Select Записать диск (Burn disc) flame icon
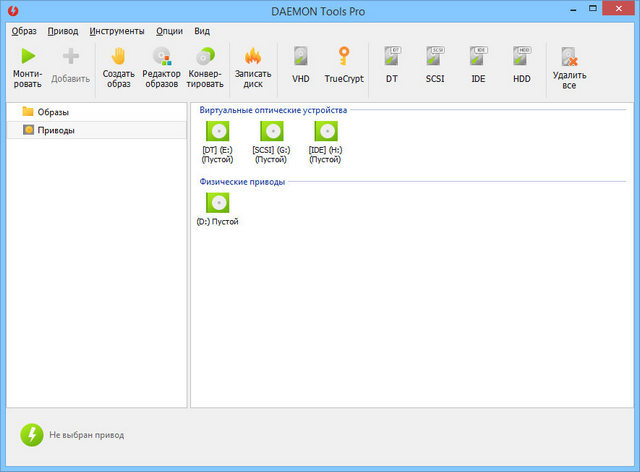The height and width of the screenshot is (472, 640). tap(253, 57)
